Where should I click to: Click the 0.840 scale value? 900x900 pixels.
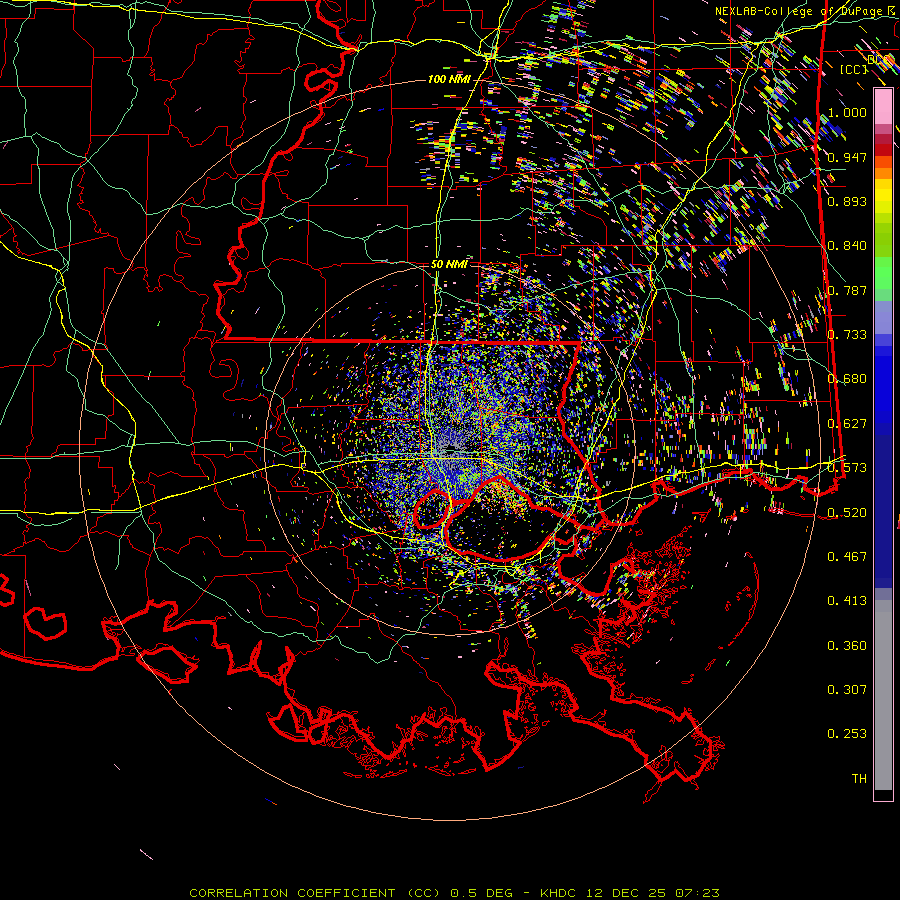[847, 246]
